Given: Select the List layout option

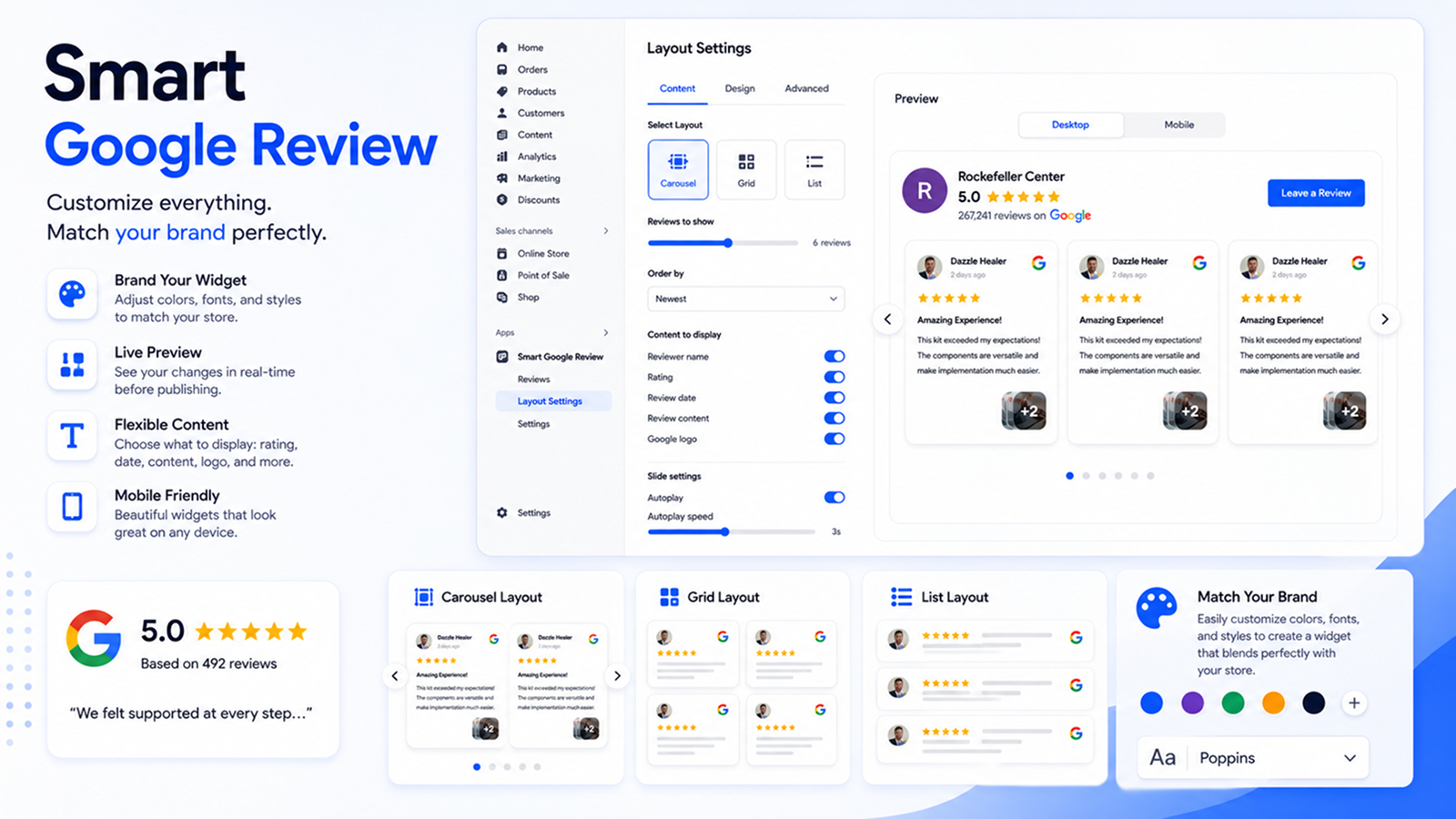Looking at the screenshot, I should 814,169.
